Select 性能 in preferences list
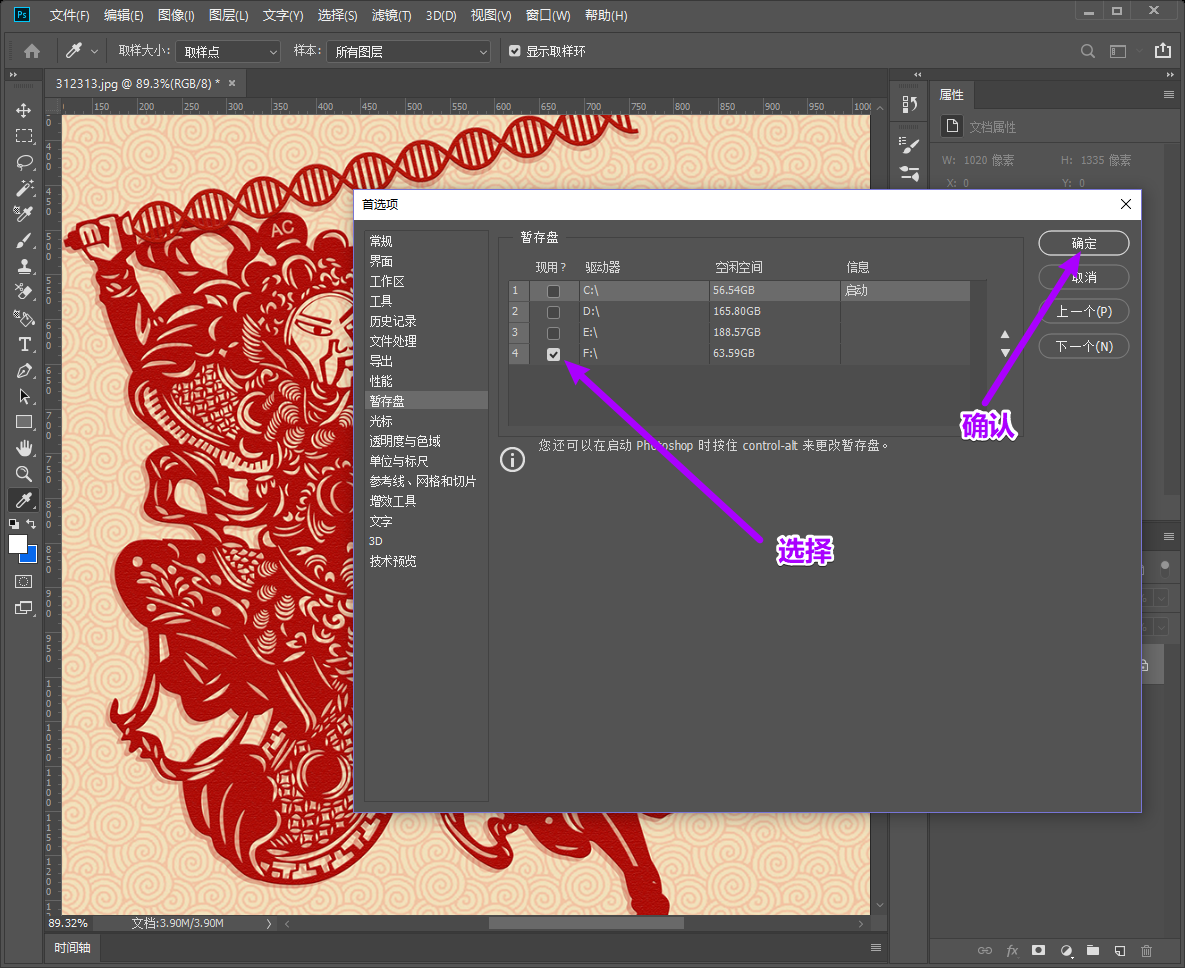Screen dimensions: 1185x968 (x=381, y=381)
